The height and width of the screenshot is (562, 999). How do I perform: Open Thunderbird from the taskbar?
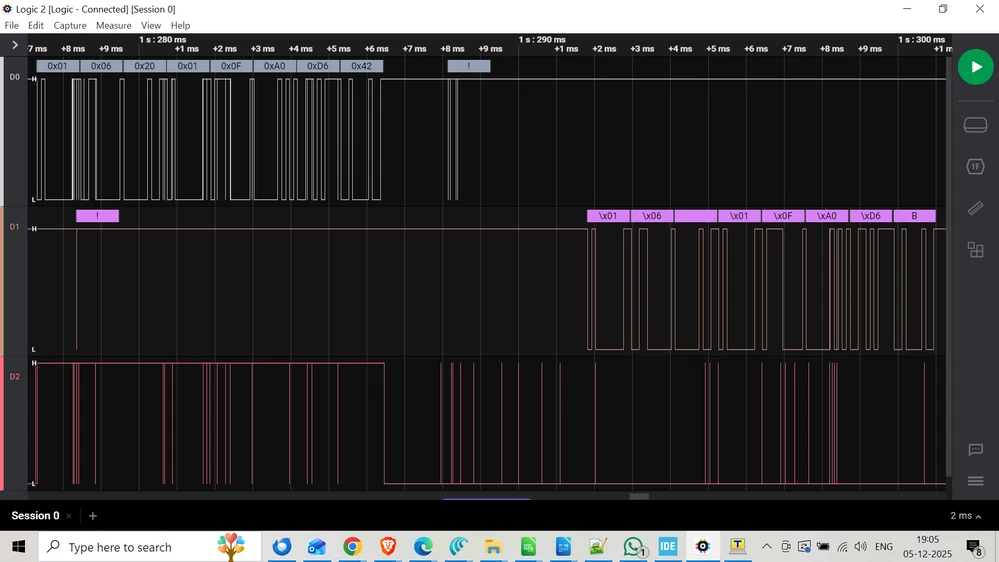282,547
